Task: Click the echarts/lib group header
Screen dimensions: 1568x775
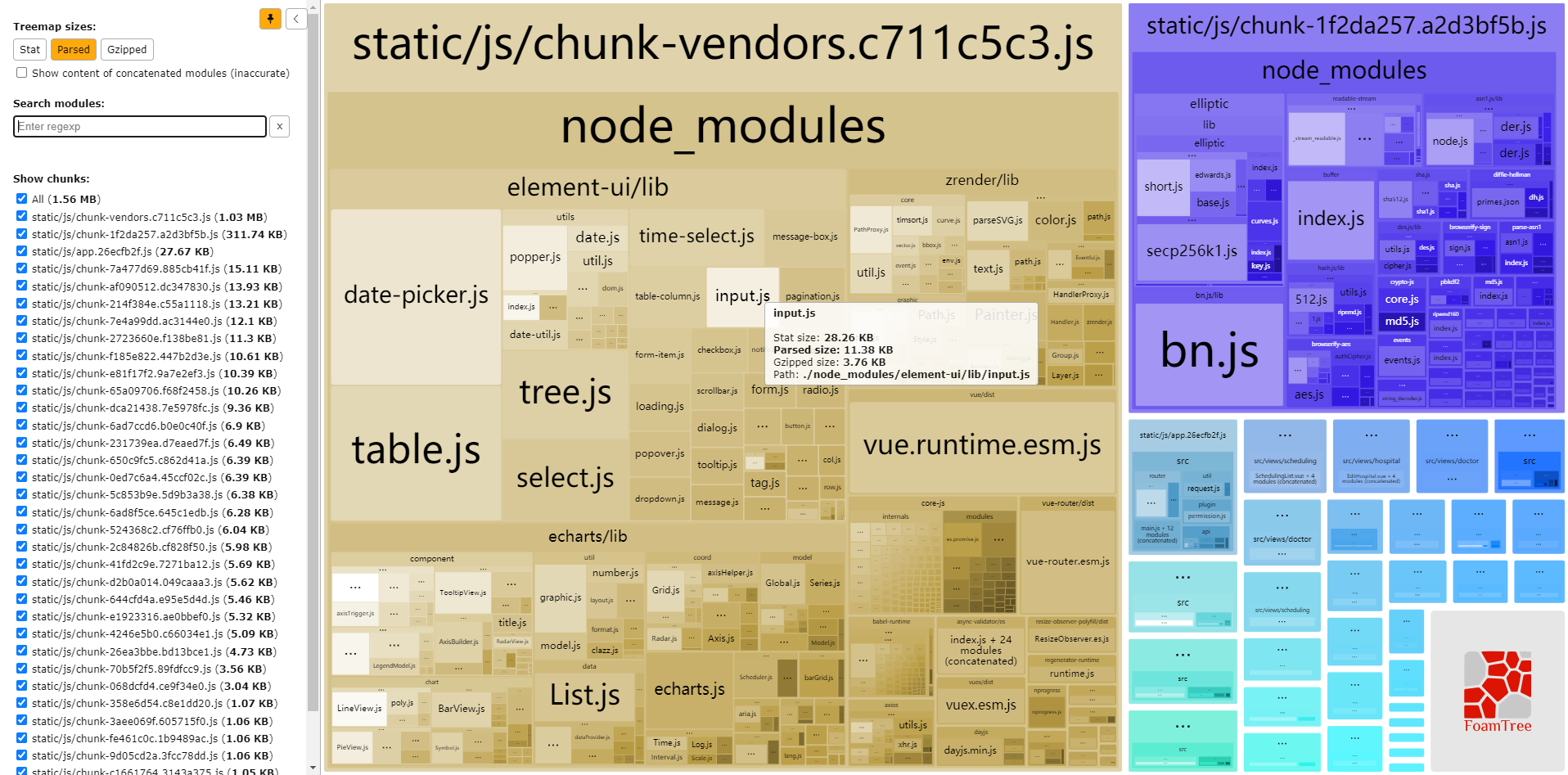Action: coord(588,537)
